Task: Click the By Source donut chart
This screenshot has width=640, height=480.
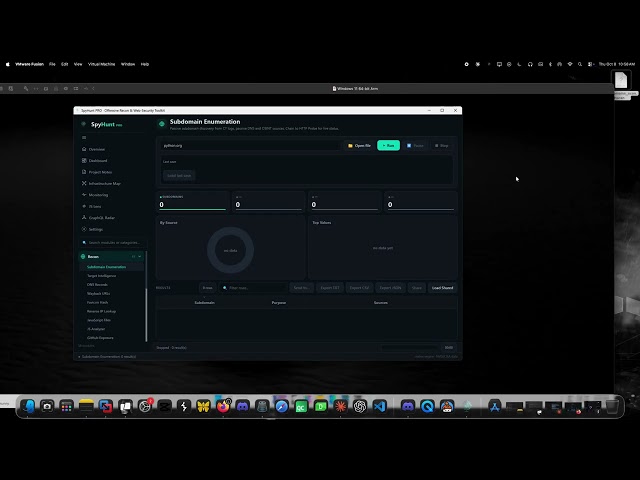Action: click(230, 250)
